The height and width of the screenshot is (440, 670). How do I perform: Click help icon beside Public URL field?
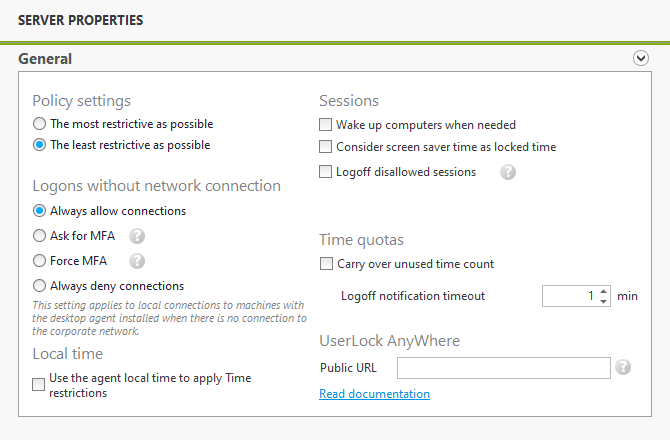point(623,367)
